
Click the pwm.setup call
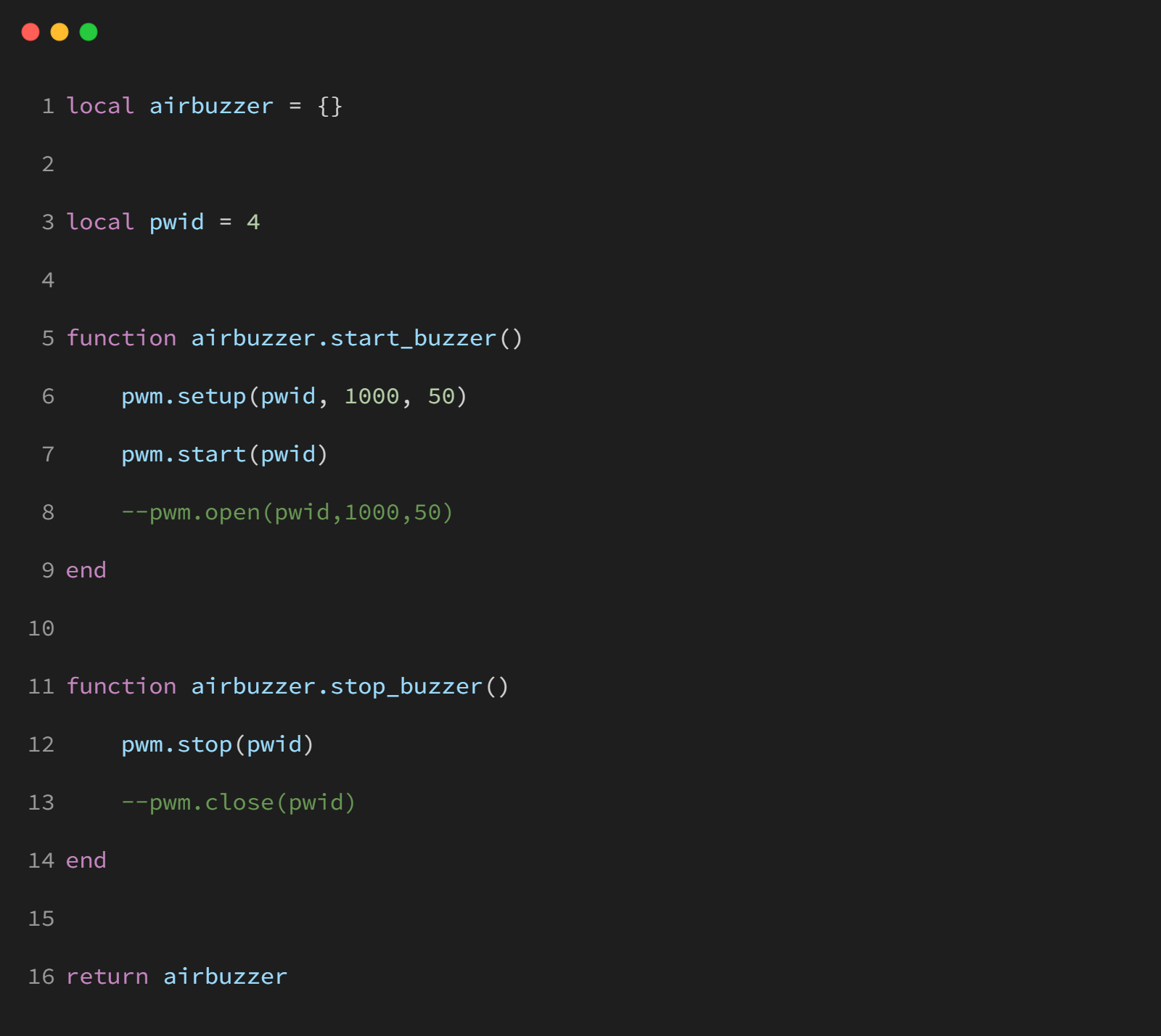point(184,397)
